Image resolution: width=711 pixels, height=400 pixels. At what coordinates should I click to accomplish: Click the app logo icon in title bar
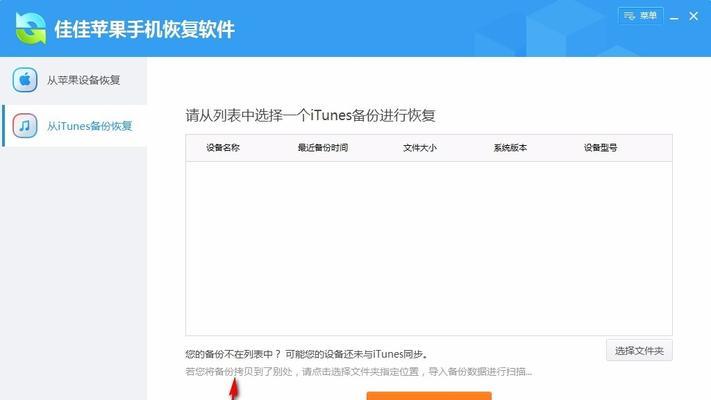31,29
